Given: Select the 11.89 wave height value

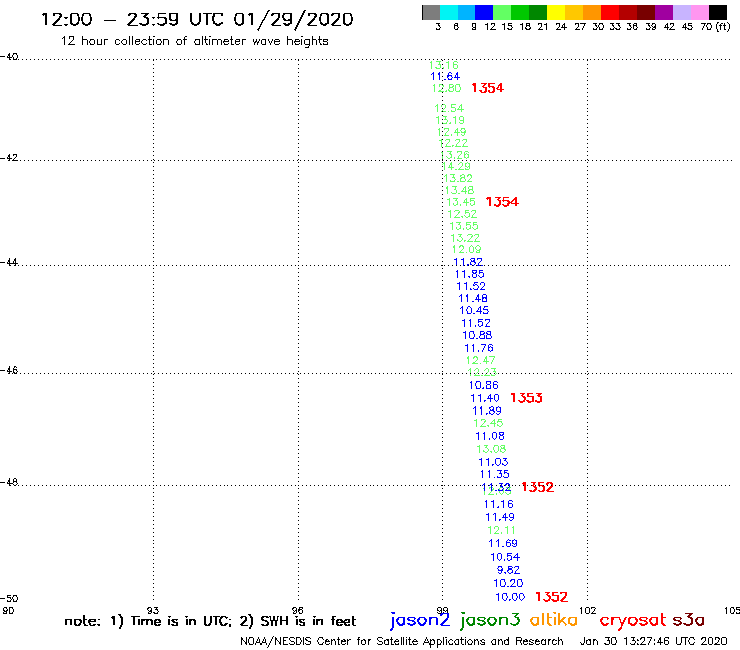Looking at the screenshot, I should [487, 411].
